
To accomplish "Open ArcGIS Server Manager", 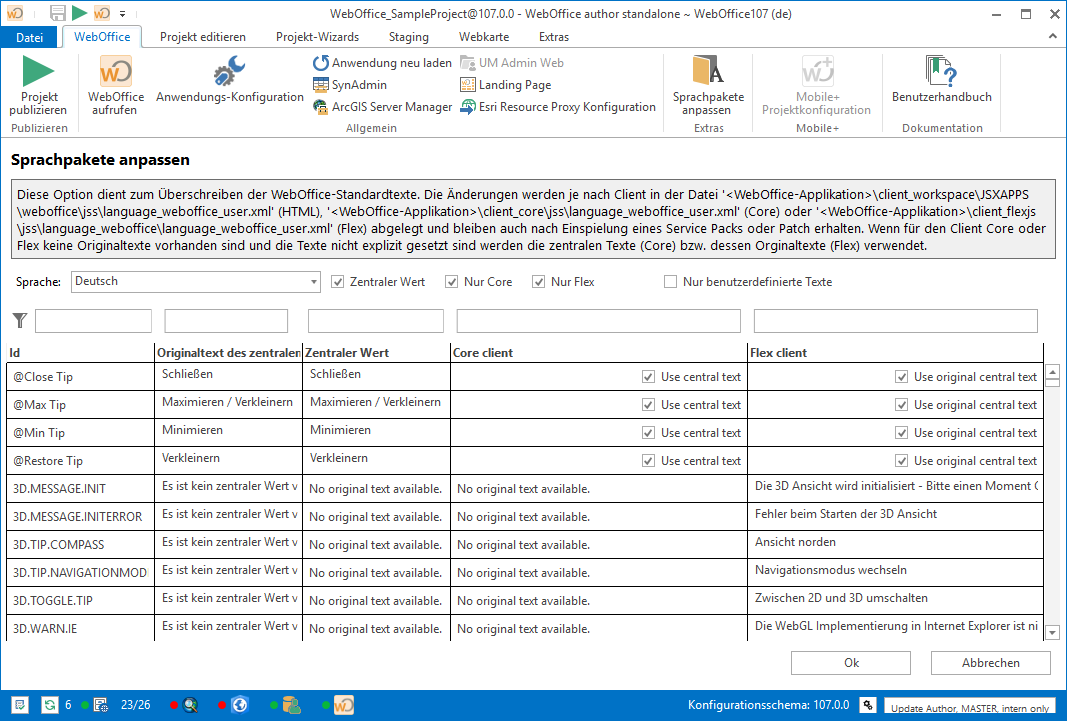I will 321,107.
